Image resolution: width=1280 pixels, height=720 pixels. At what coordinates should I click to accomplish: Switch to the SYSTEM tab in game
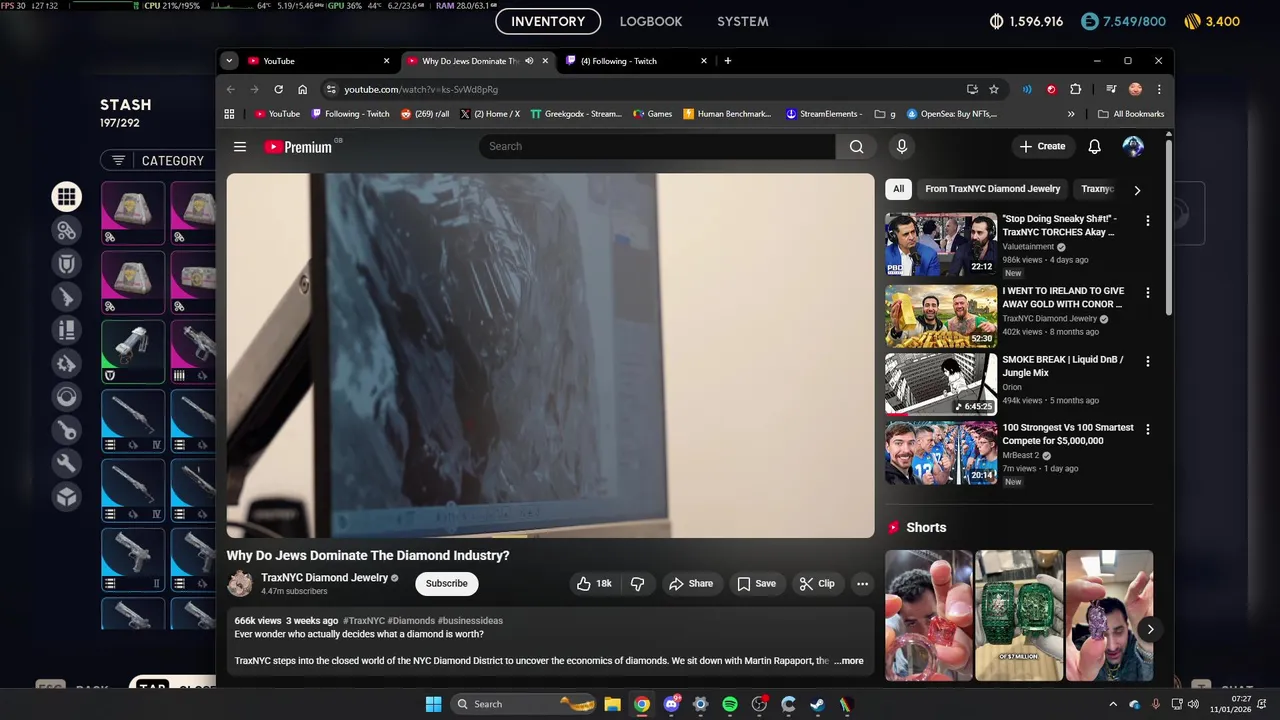pos(743,21)
